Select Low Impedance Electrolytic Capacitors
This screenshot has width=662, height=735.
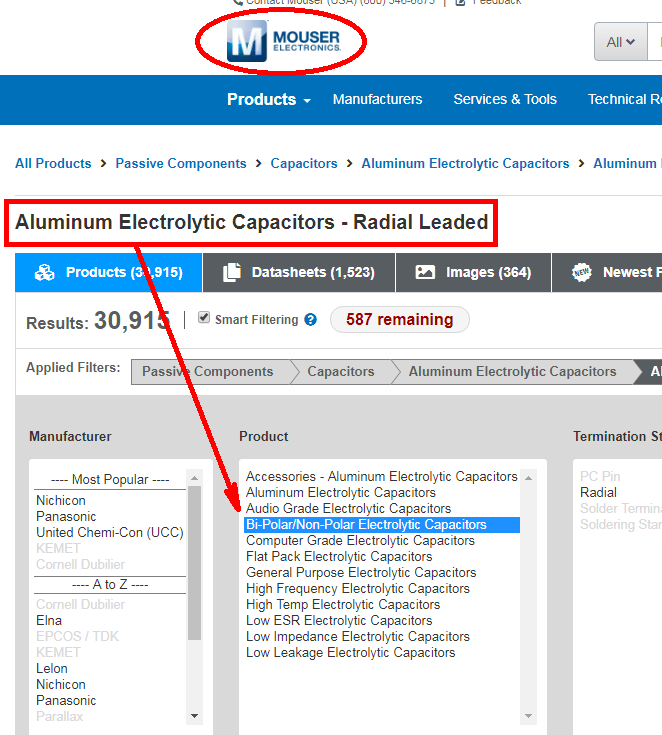[x=358, y=637]
